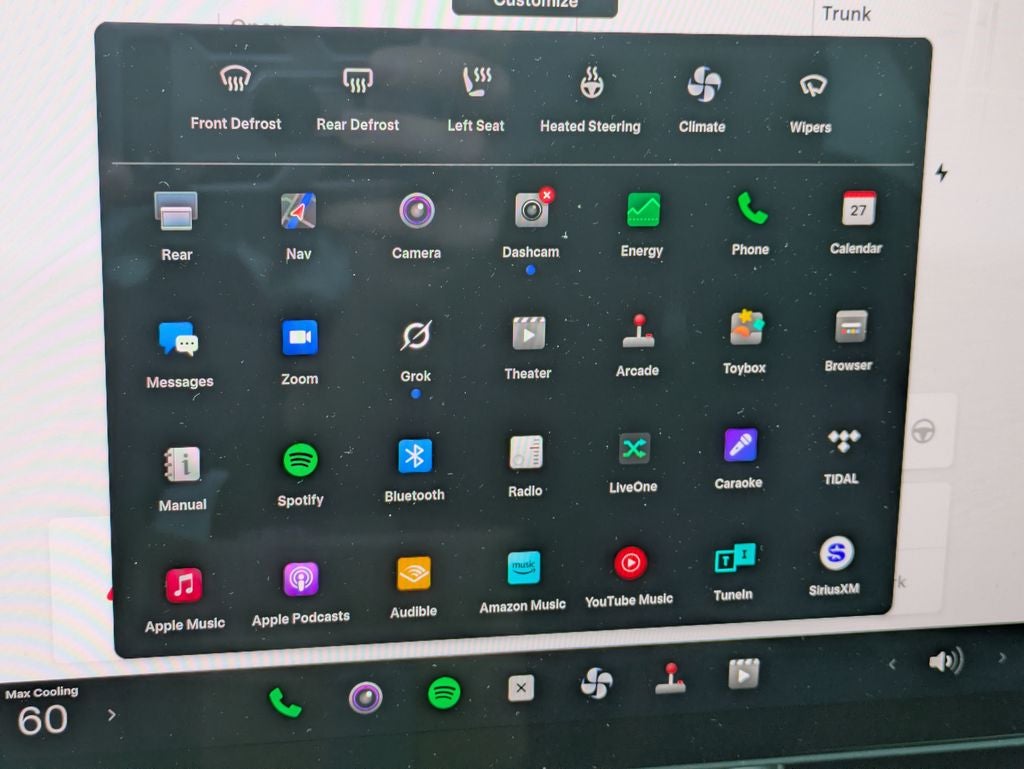Tap the Phone icon in bottom dock
1024x769 pixels.
pyautogui.click(x=285, y=702)
